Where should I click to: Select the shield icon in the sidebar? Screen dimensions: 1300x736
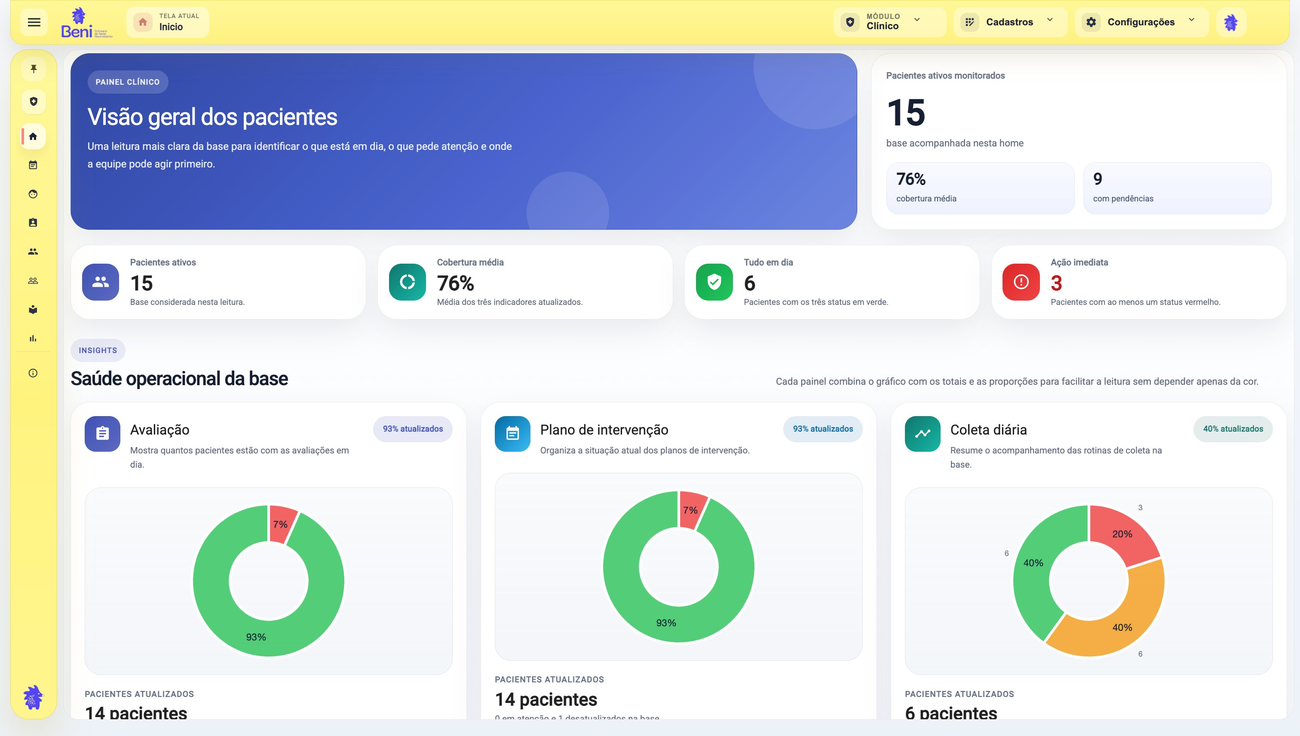[x=33, y=102]
